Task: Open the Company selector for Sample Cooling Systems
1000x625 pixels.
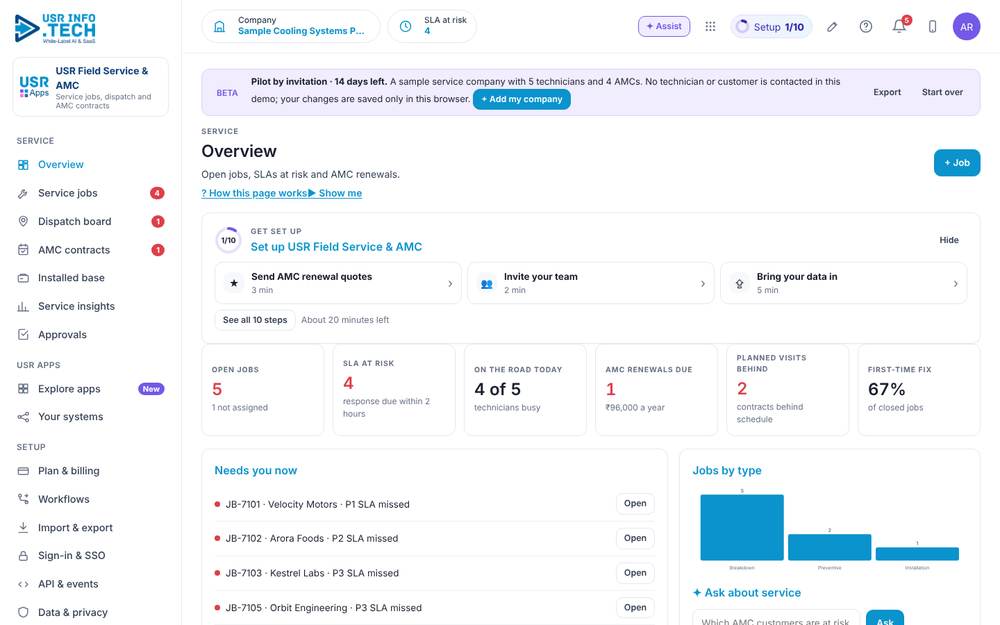Action: click(291, 26)
